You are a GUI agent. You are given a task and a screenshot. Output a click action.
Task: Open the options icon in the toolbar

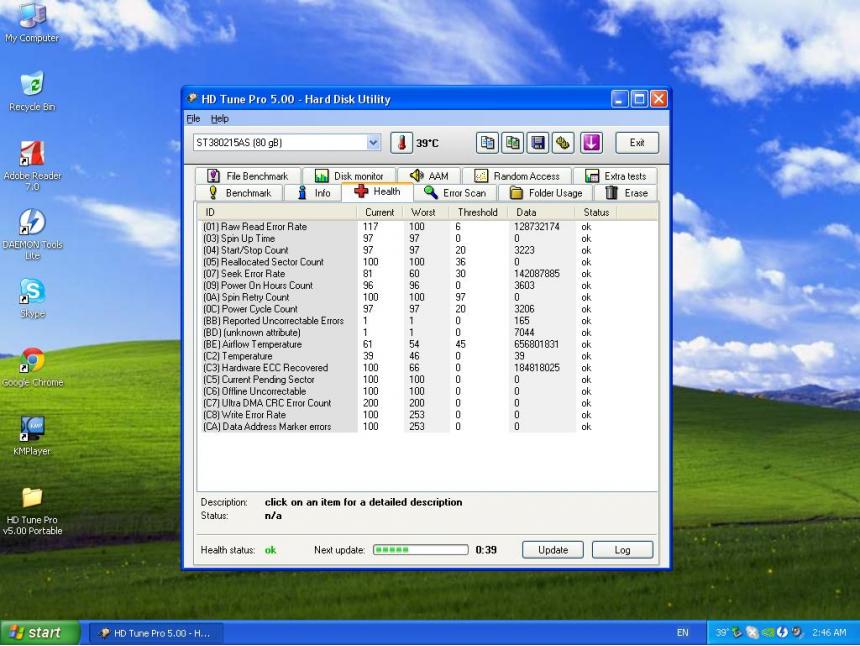click(x=563, y=143)
